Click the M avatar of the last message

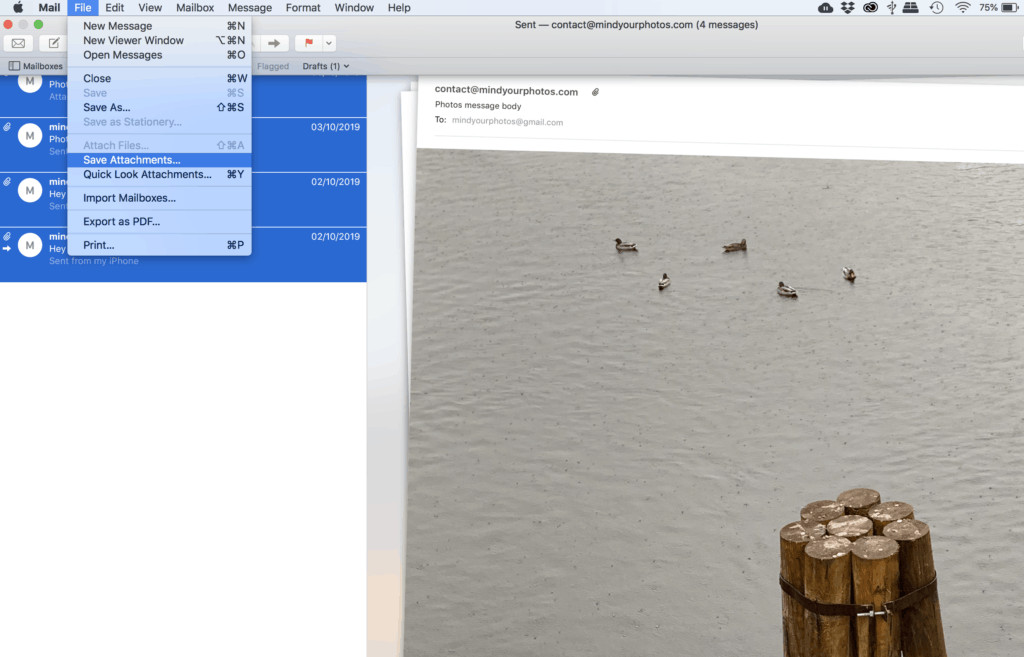(x=30, y=246)
